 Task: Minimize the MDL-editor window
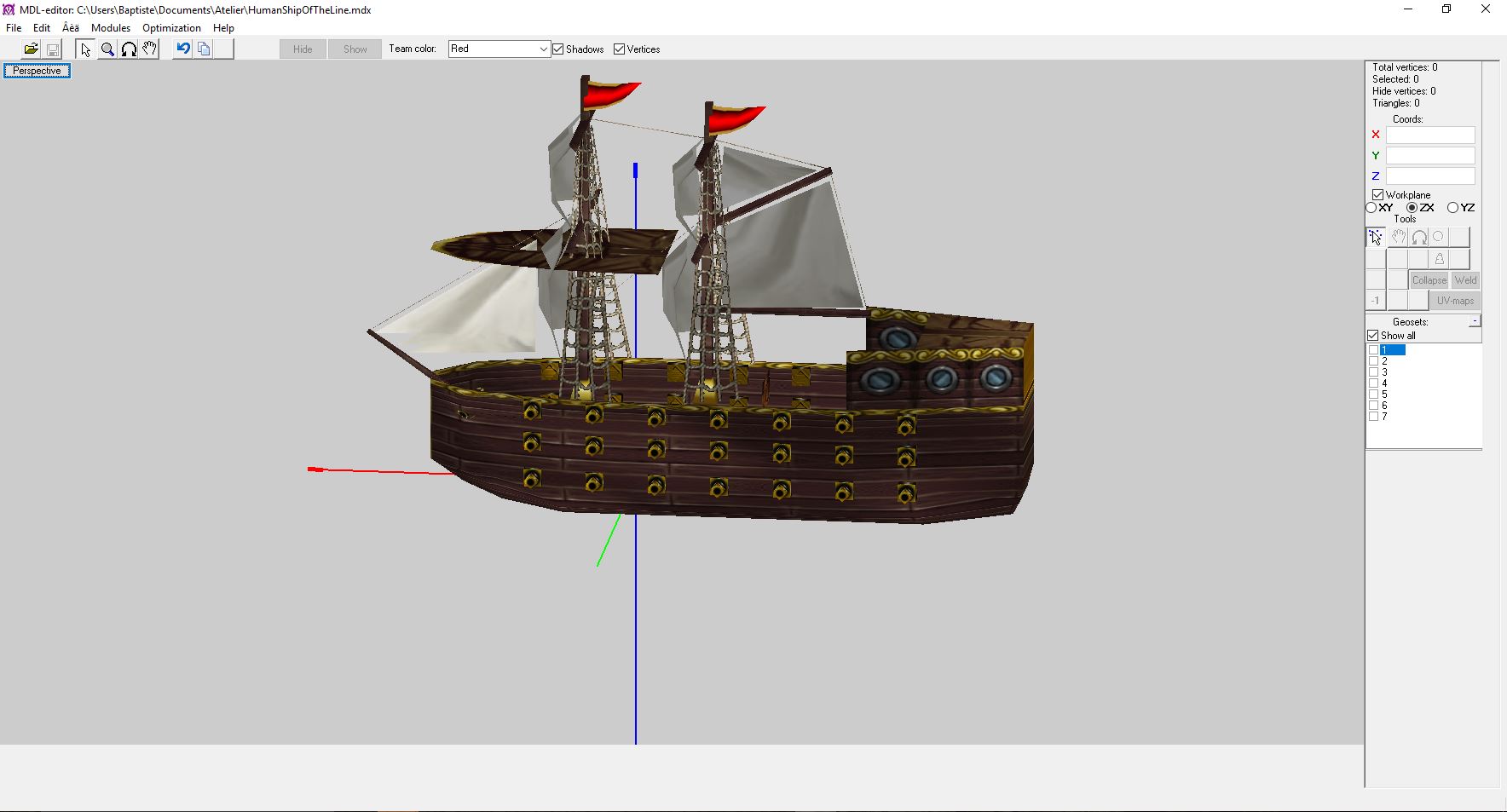click(1408, 9)
